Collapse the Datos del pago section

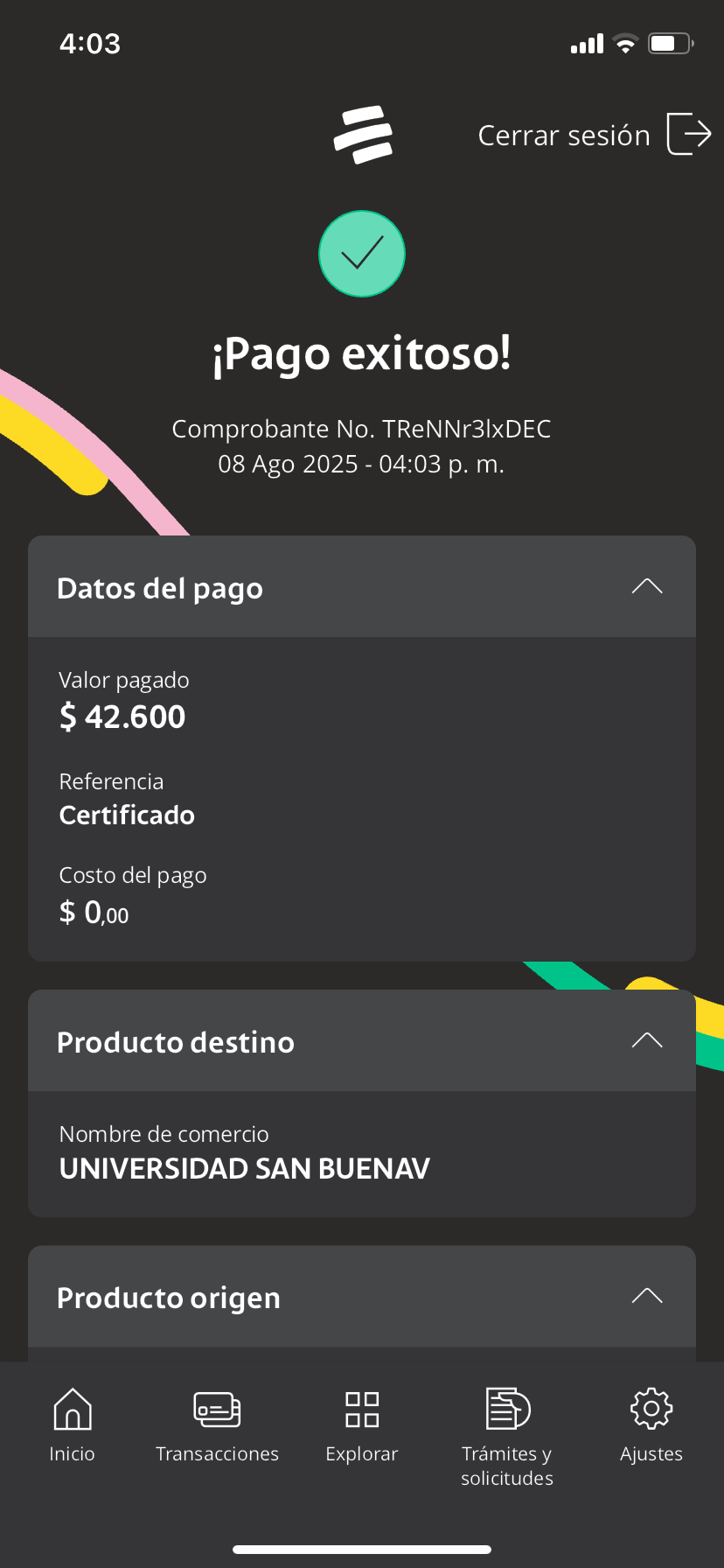(x=647, y=586)
